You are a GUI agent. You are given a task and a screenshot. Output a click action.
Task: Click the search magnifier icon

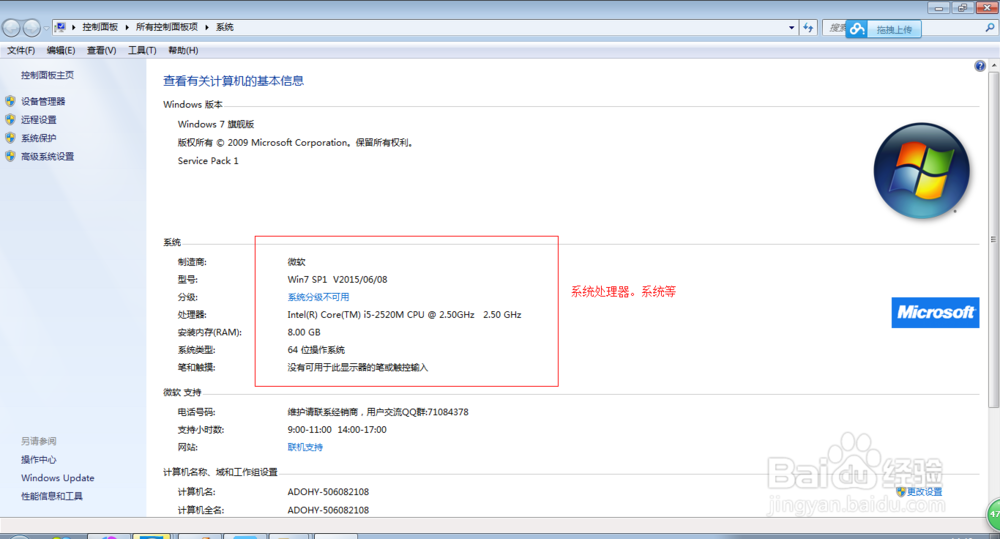990,27
